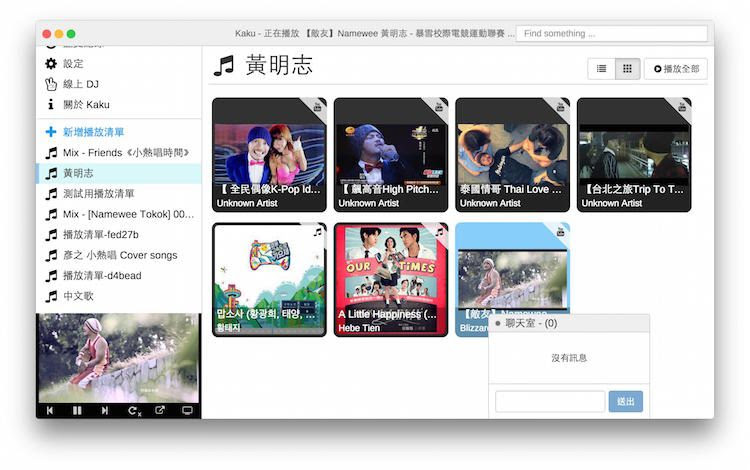
Task: Play the 全民偶像K-Pop Id... track card
Action: tap(269, 155)
